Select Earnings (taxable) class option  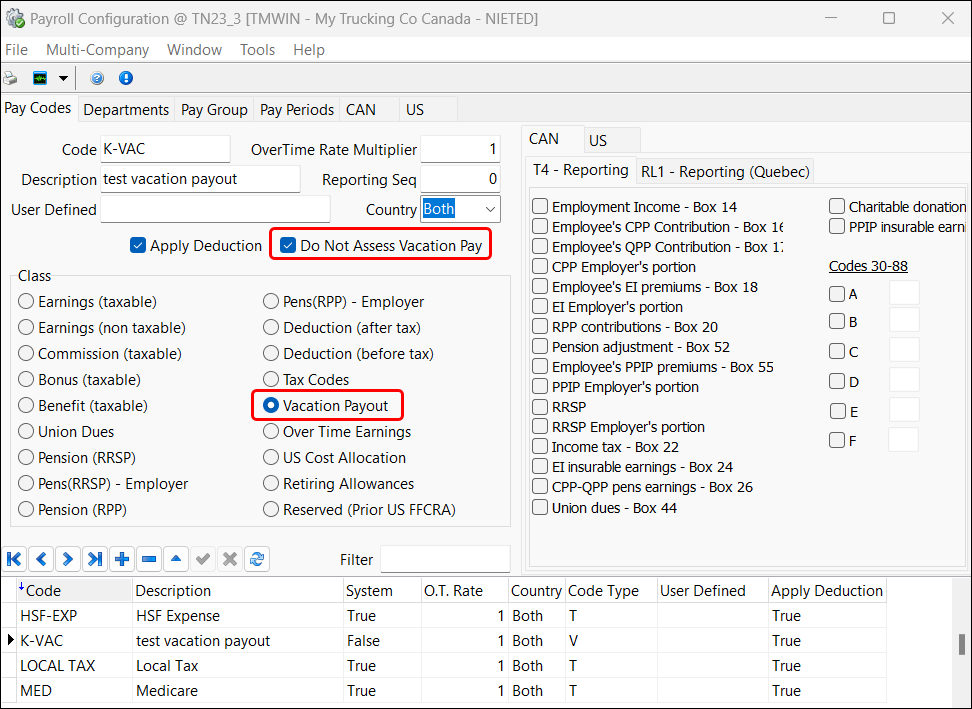point(26,302)
